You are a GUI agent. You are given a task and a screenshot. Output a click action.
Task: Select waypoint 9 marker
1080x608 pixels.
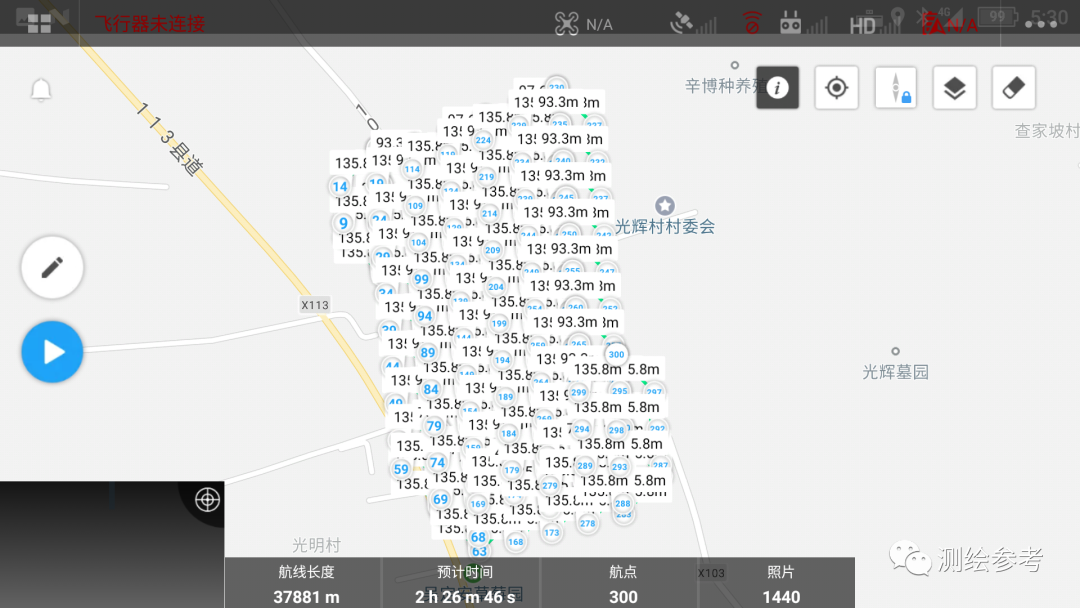[343, 222]
